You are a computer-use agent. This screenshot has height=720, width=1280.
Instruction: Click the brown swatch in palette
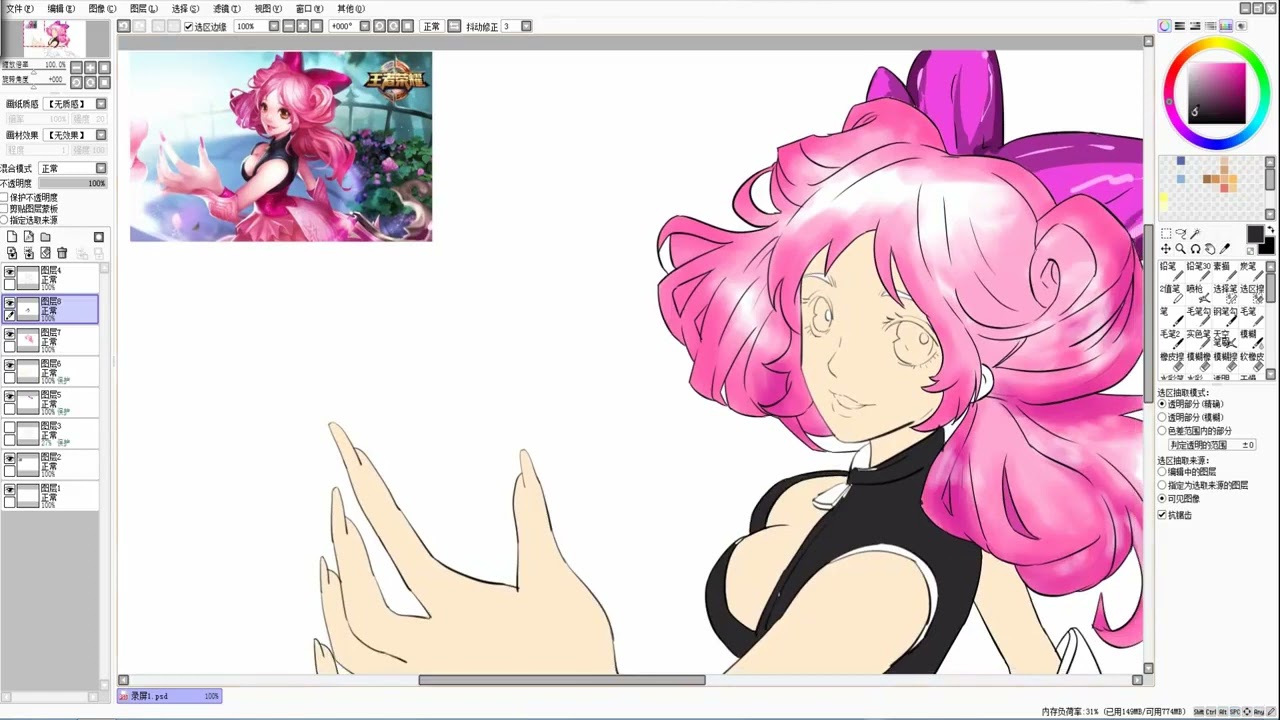point(1207,179)
